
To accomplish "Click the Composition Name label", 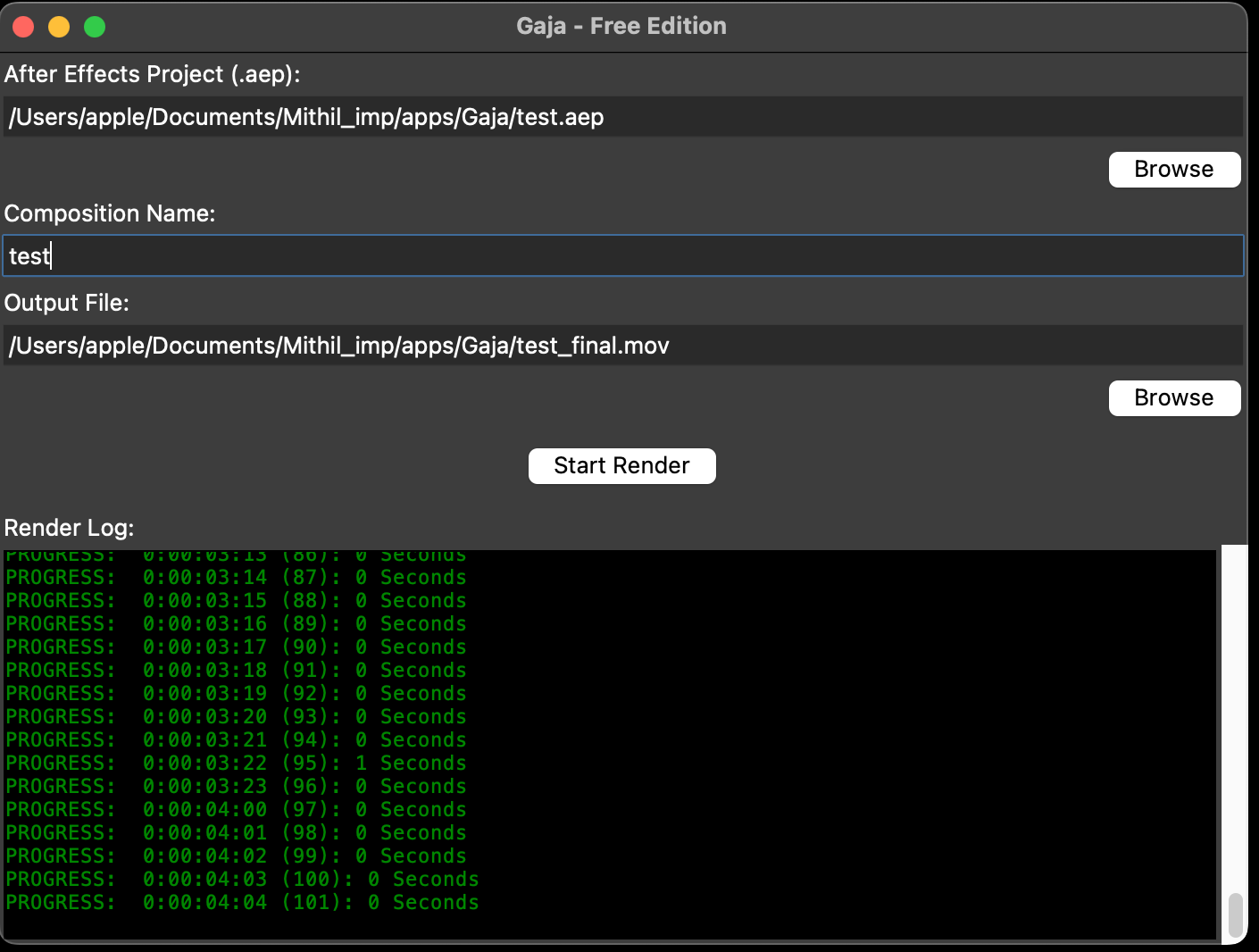I will [110, 213].
